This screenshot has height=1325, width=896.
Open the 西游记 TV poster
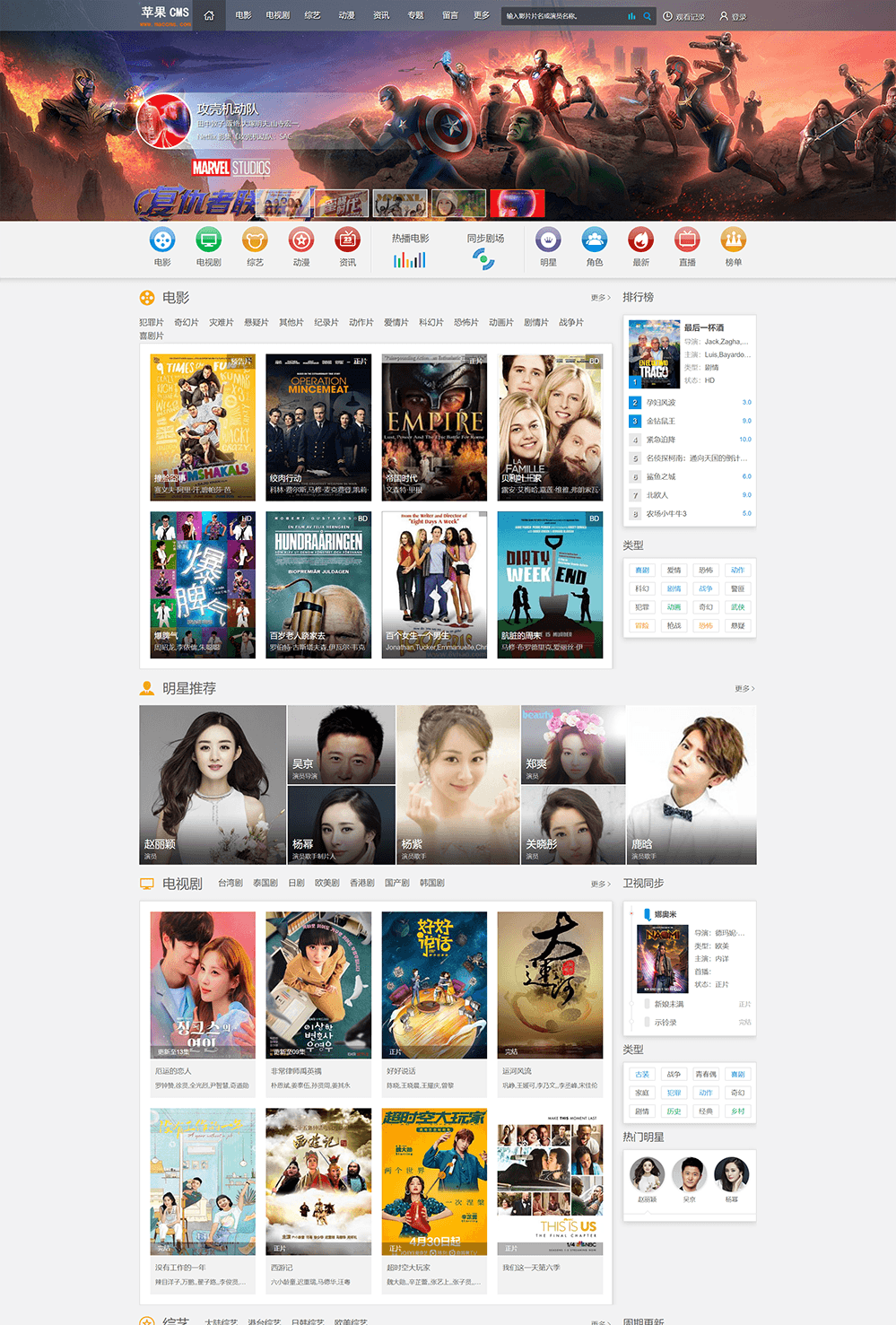point(318,1181)
